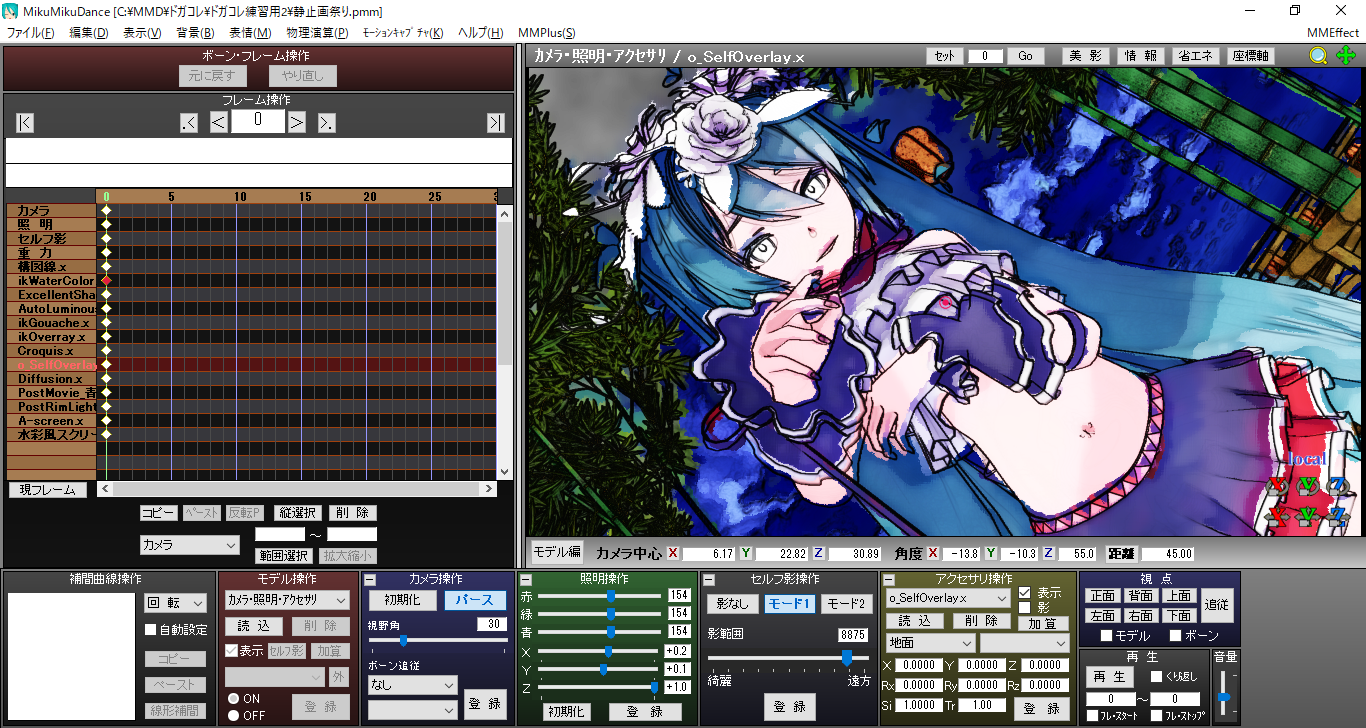Toggle 表示 checkbox in モデル操作 panel
1366x728 pixels.
point(232,651)
